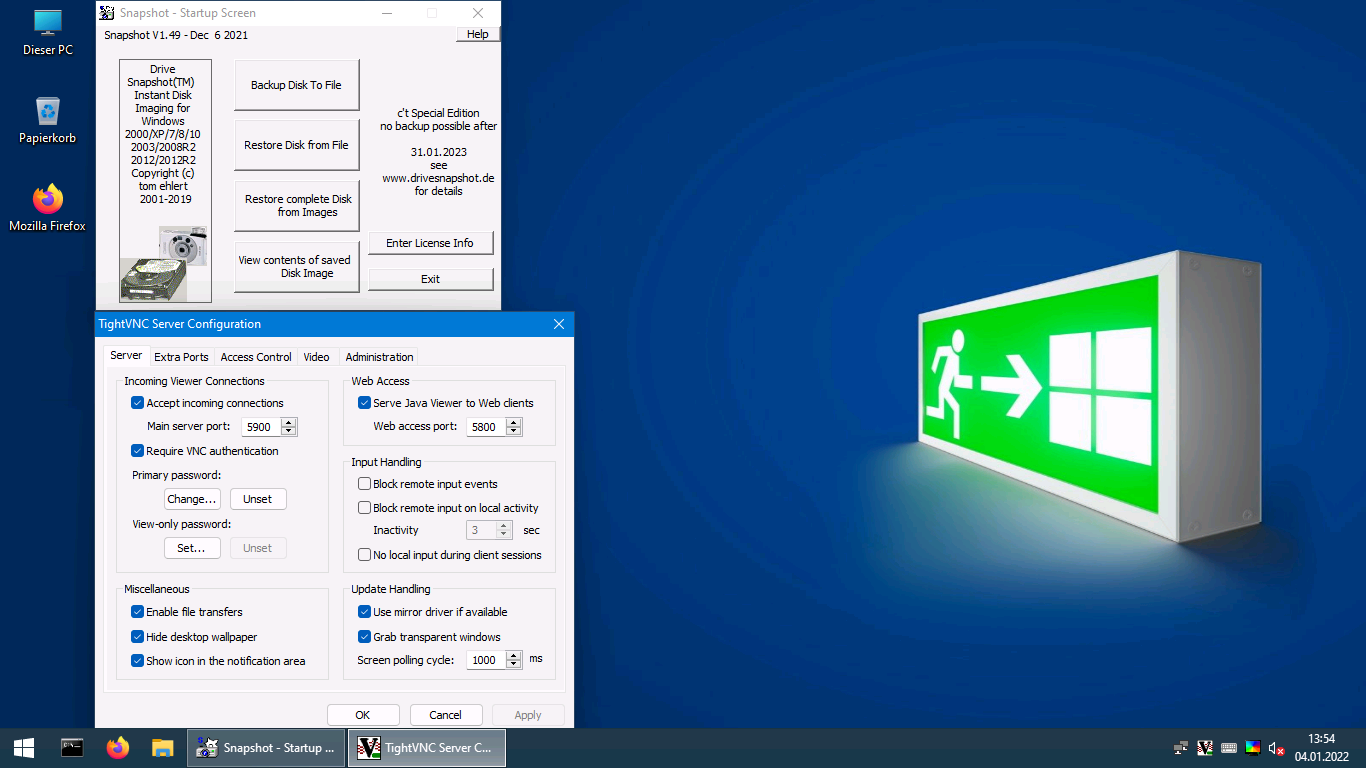Uncheck Hide desktop wallpaper
This screenshot has height=768, width=1366.
tap(138, 637)
